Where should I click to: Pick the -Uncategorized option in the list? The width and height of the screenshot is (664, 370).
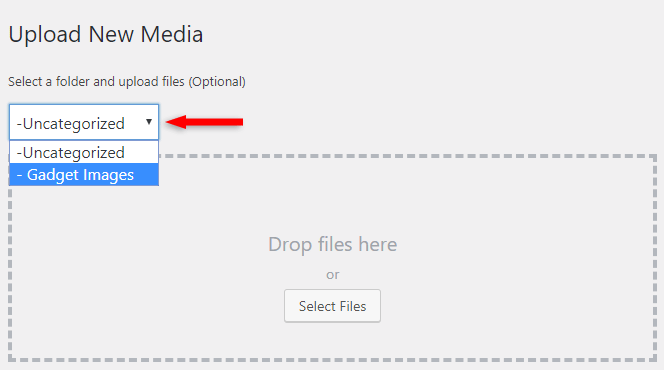[x=84, y=152]
